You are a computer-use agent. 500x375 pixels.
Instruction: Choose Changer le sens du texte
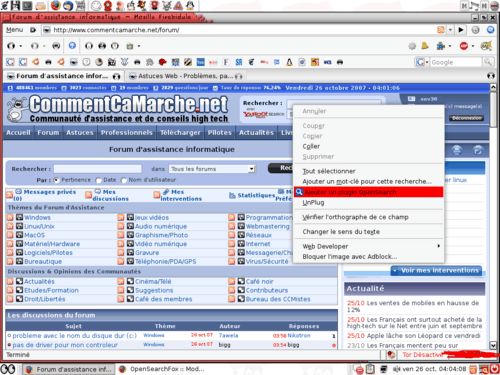pos(368,232)
